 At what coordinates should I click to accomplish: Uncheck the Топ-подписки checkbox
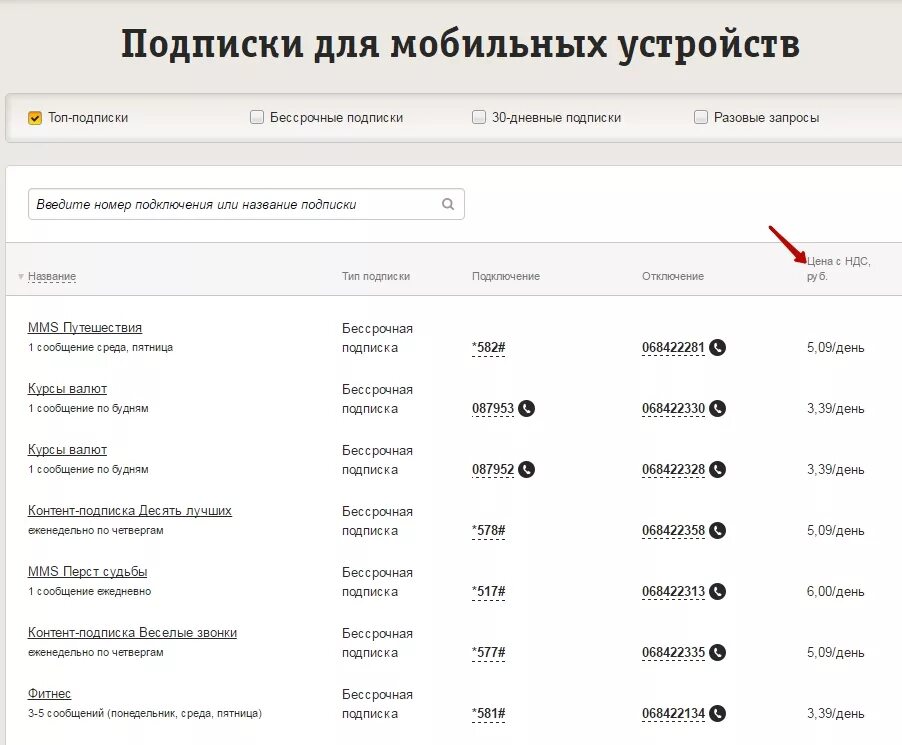pos(35,118)
